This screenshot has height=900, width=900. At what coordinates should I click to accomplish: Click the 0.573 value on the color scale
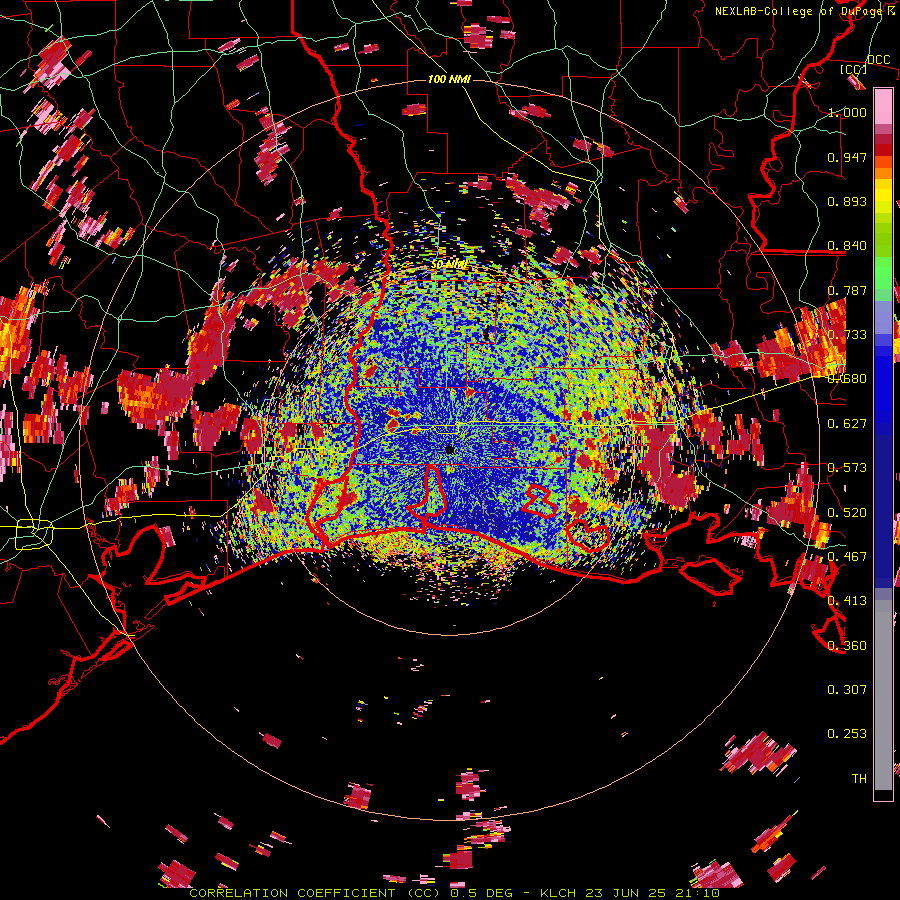(x=847, y=467)
